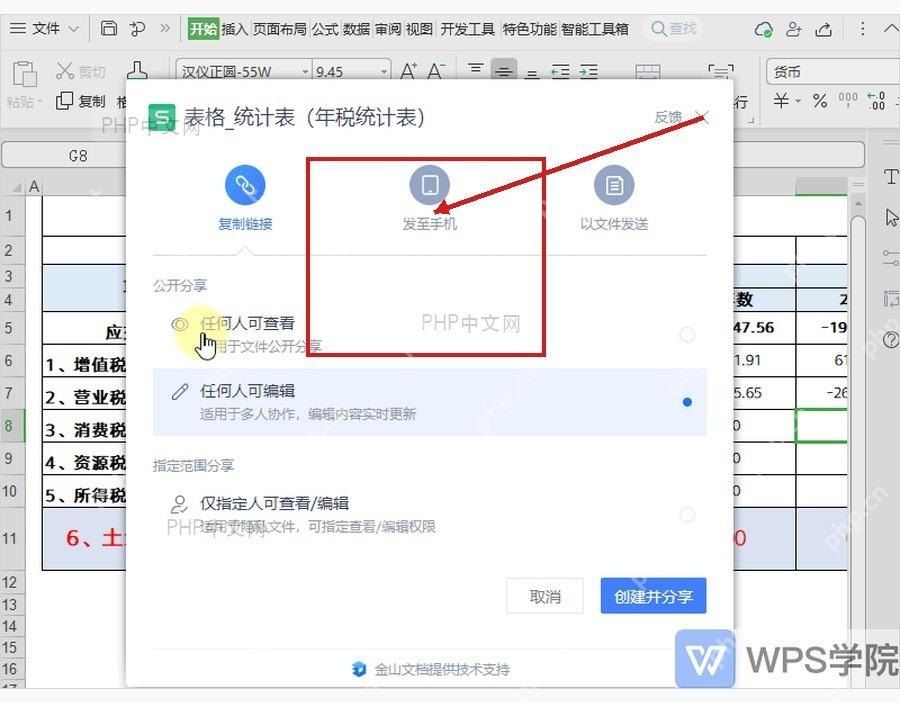Select the column A header
The image size is (900, 703).
coord(34,187)
